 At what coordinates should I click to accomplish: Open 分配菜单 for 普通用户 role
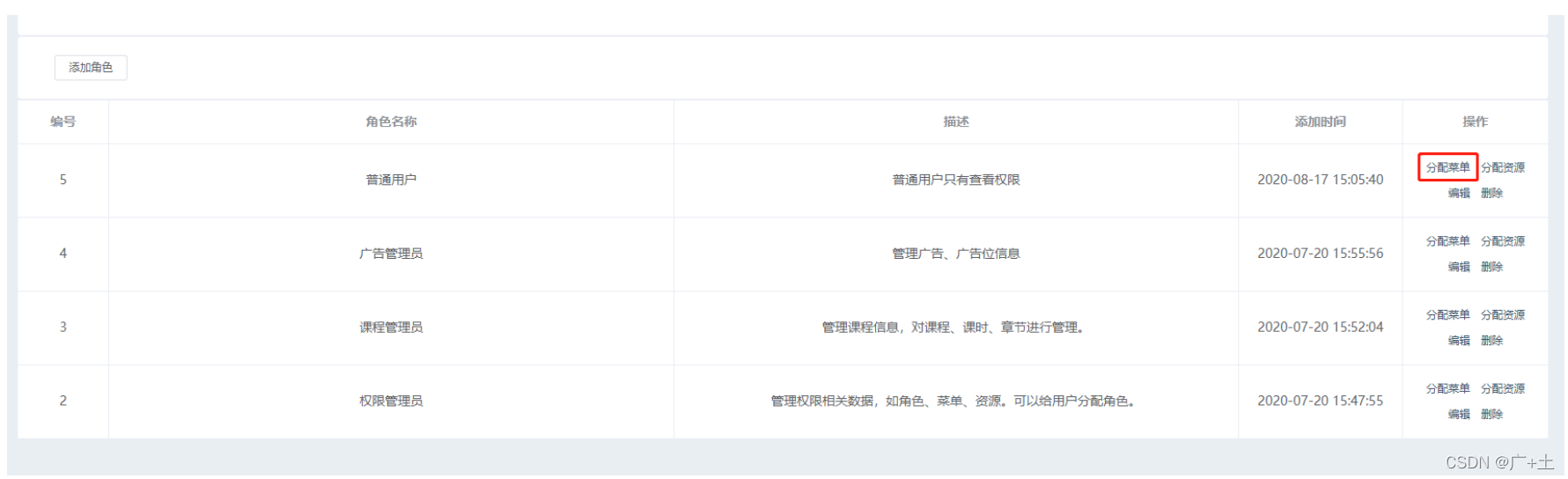point(1447,167)
